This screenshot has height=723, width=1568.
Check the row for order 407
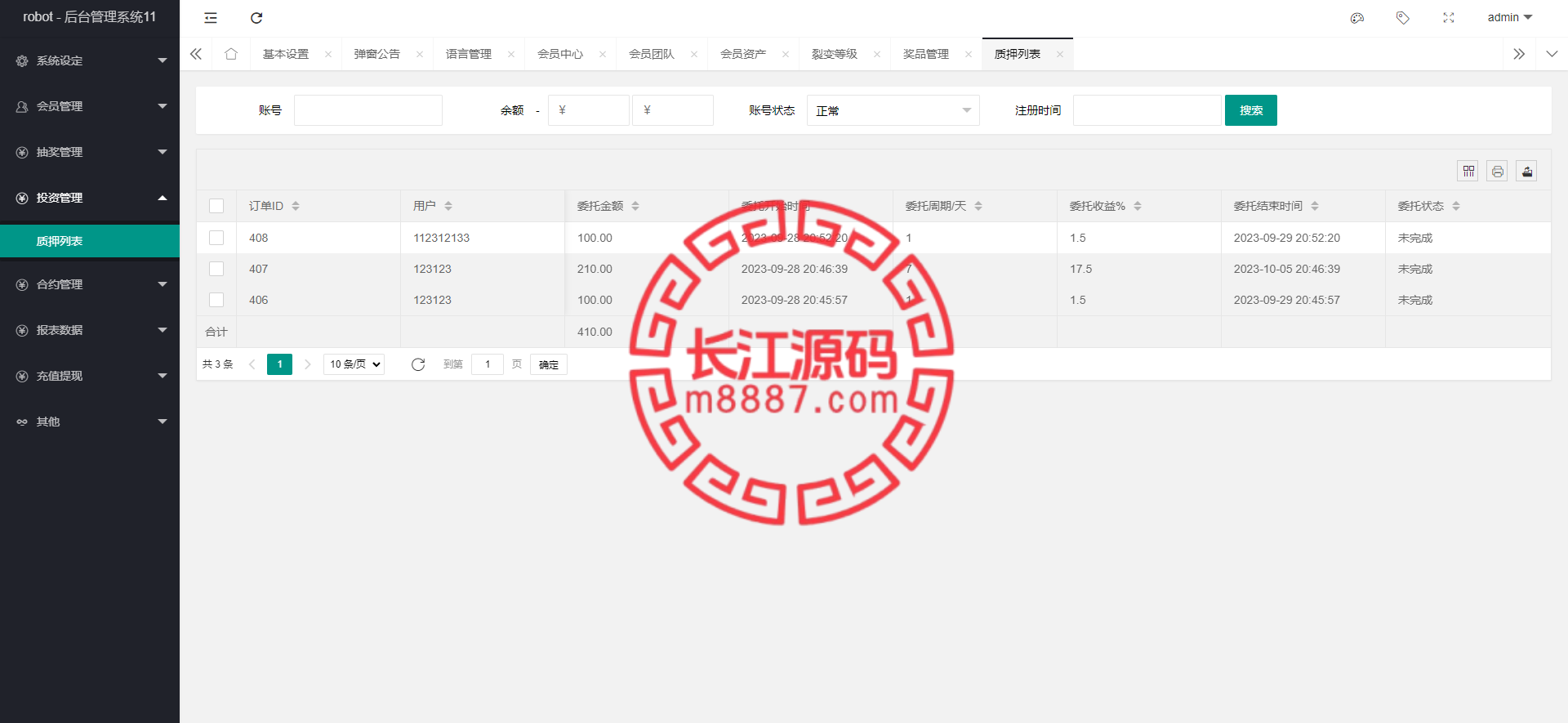coord(216,269)
